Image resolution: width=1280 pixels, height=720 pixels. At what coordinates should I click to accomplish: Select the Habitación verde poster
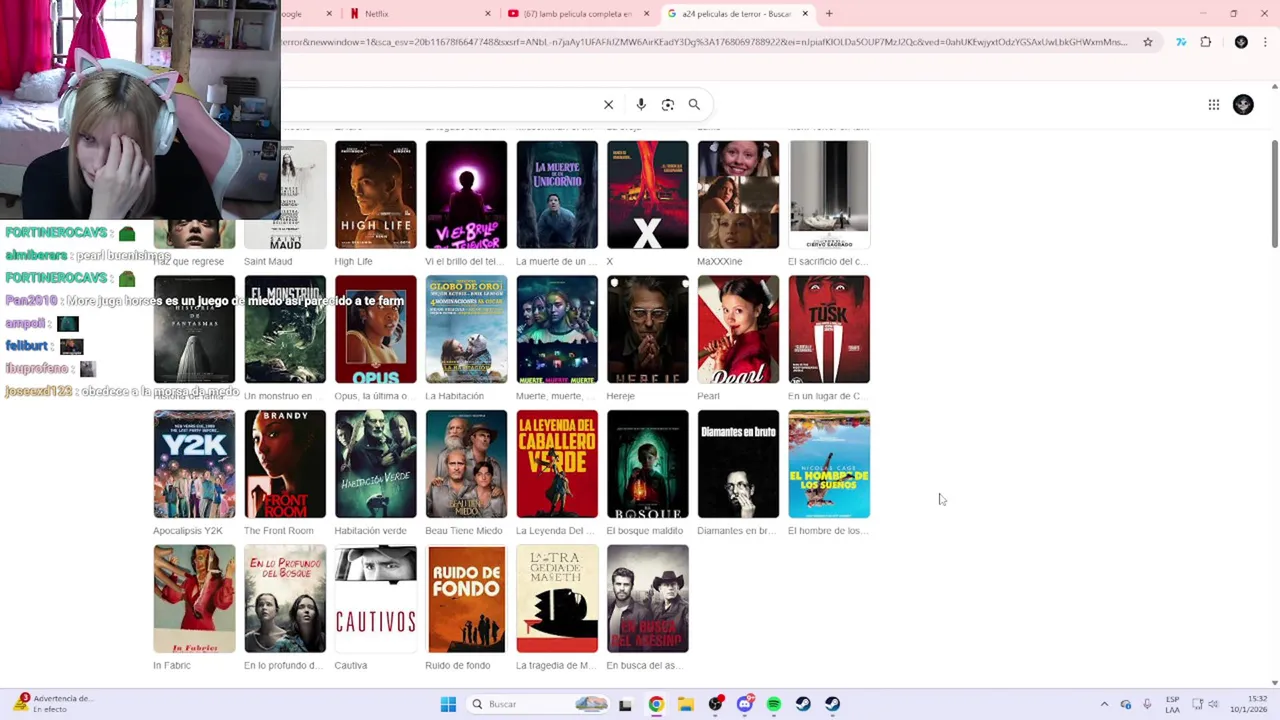coord(375,464)
